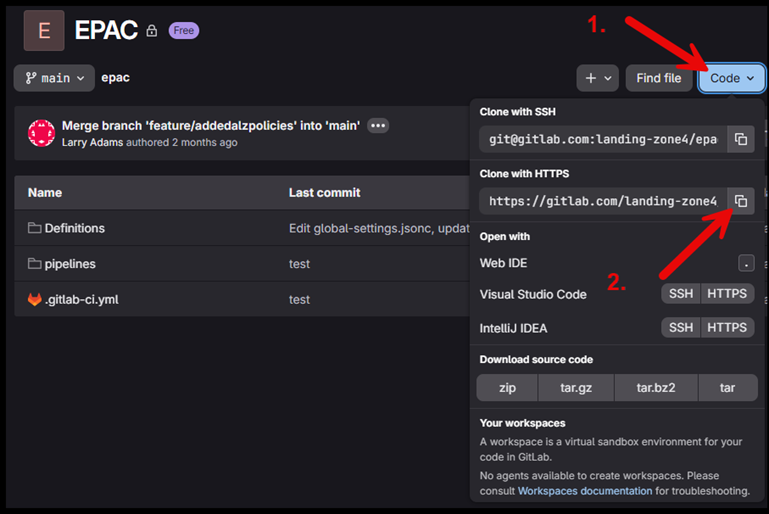The height and width of the screenshot is (514, 769).
Task: Open the pipelines folder
Action: [x=70, y=264]
